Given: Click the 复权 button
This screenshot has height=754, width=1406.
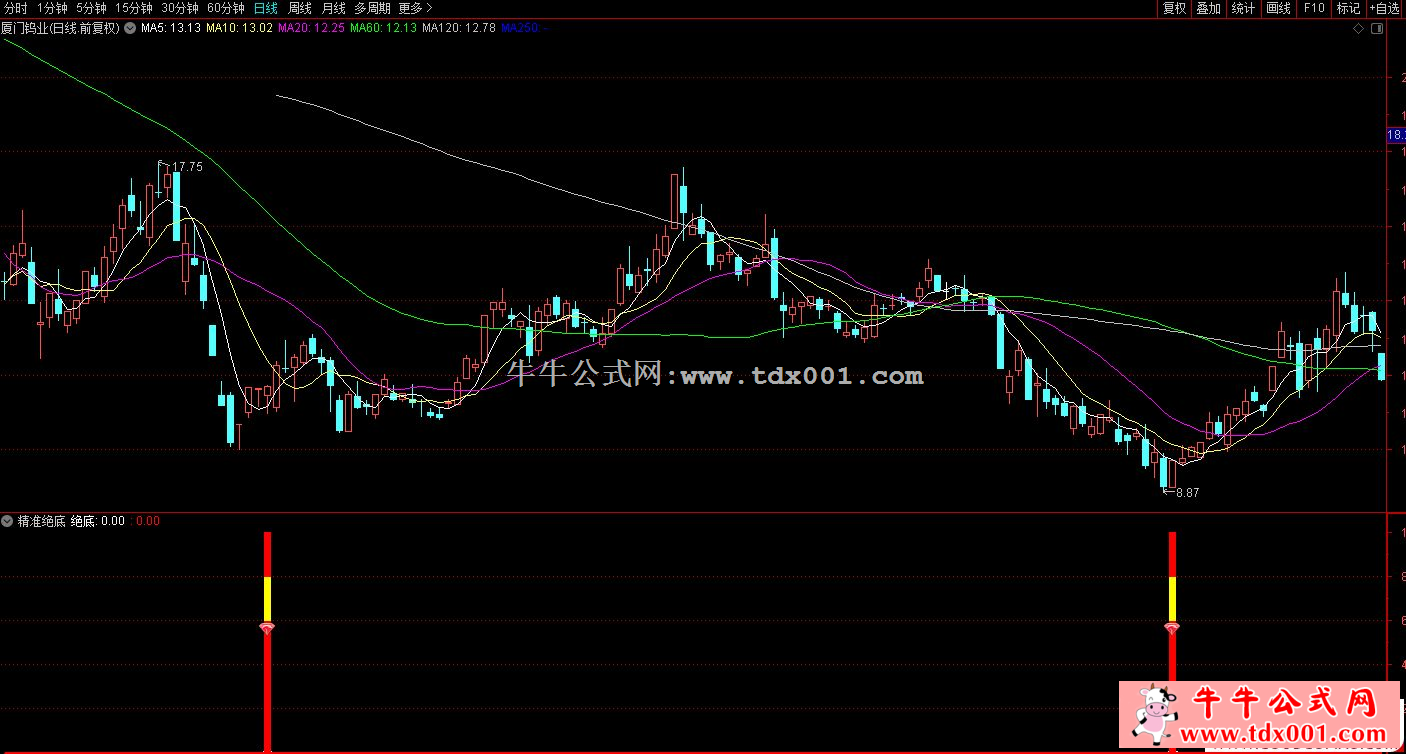Looking at the screenshot, I should 1174,8.
